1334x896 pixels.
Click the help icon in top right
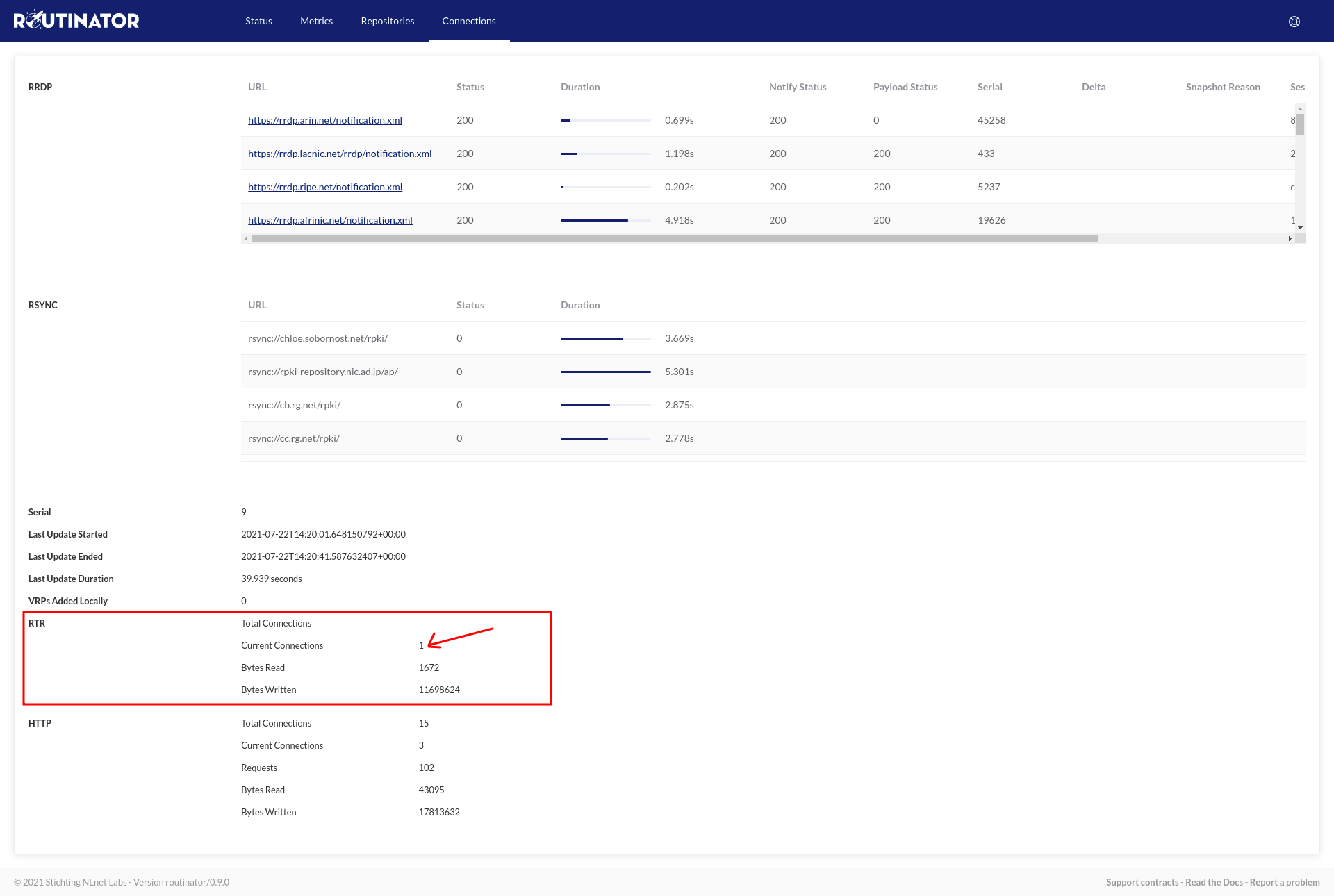pos(1294,22)
